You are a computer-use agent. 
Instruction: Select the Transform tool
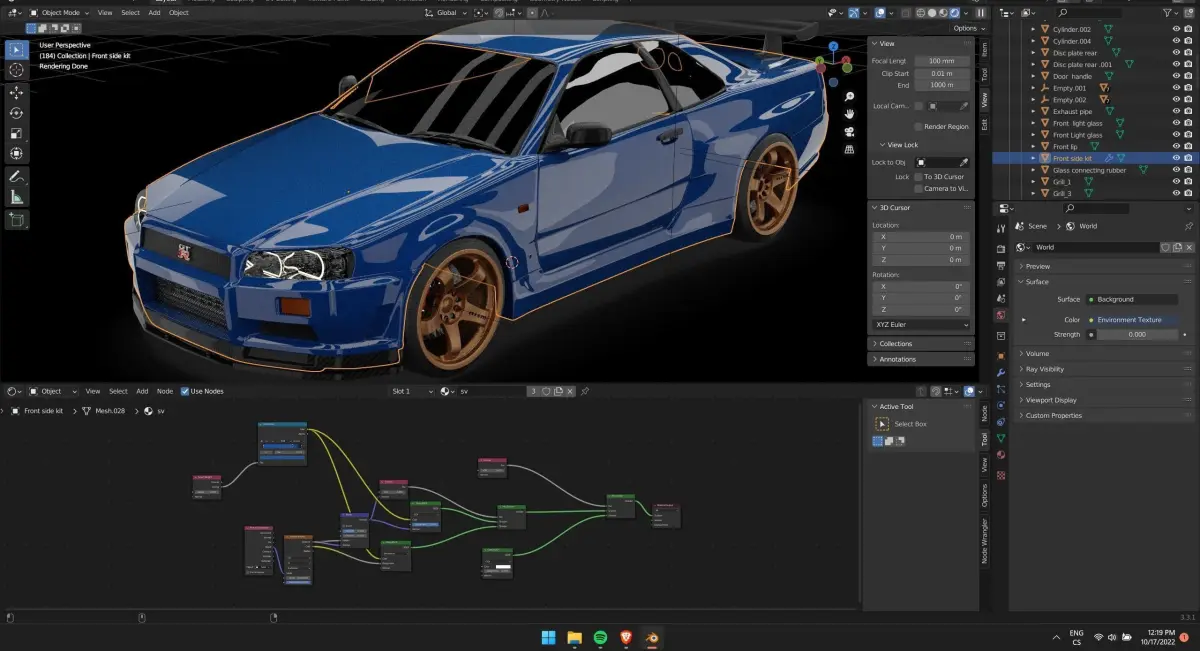click(x=17, y=153)
